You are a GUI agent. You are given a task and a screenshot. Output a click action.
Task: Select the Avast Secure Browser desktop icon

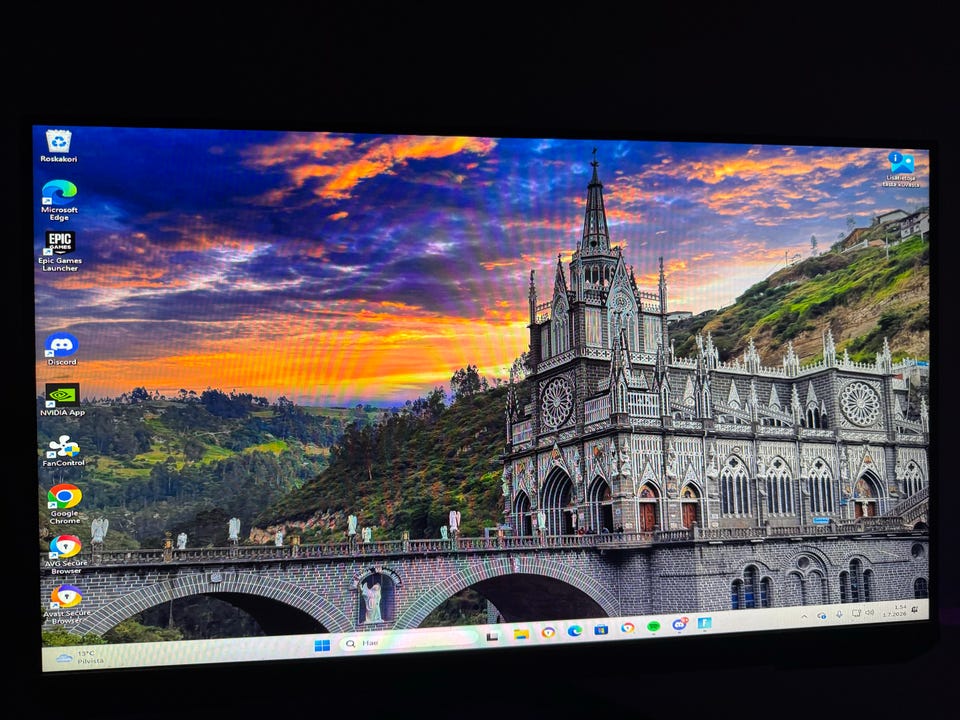[67, 604]
